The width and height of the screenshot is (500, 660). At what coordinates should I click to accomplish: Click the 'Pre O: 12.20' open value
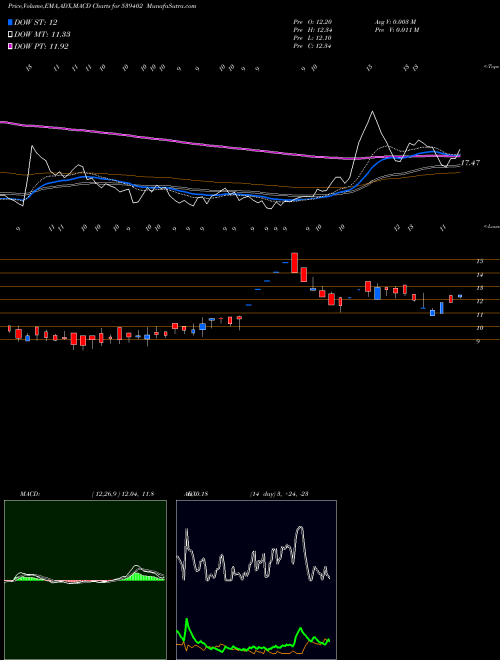coord(312,22)
